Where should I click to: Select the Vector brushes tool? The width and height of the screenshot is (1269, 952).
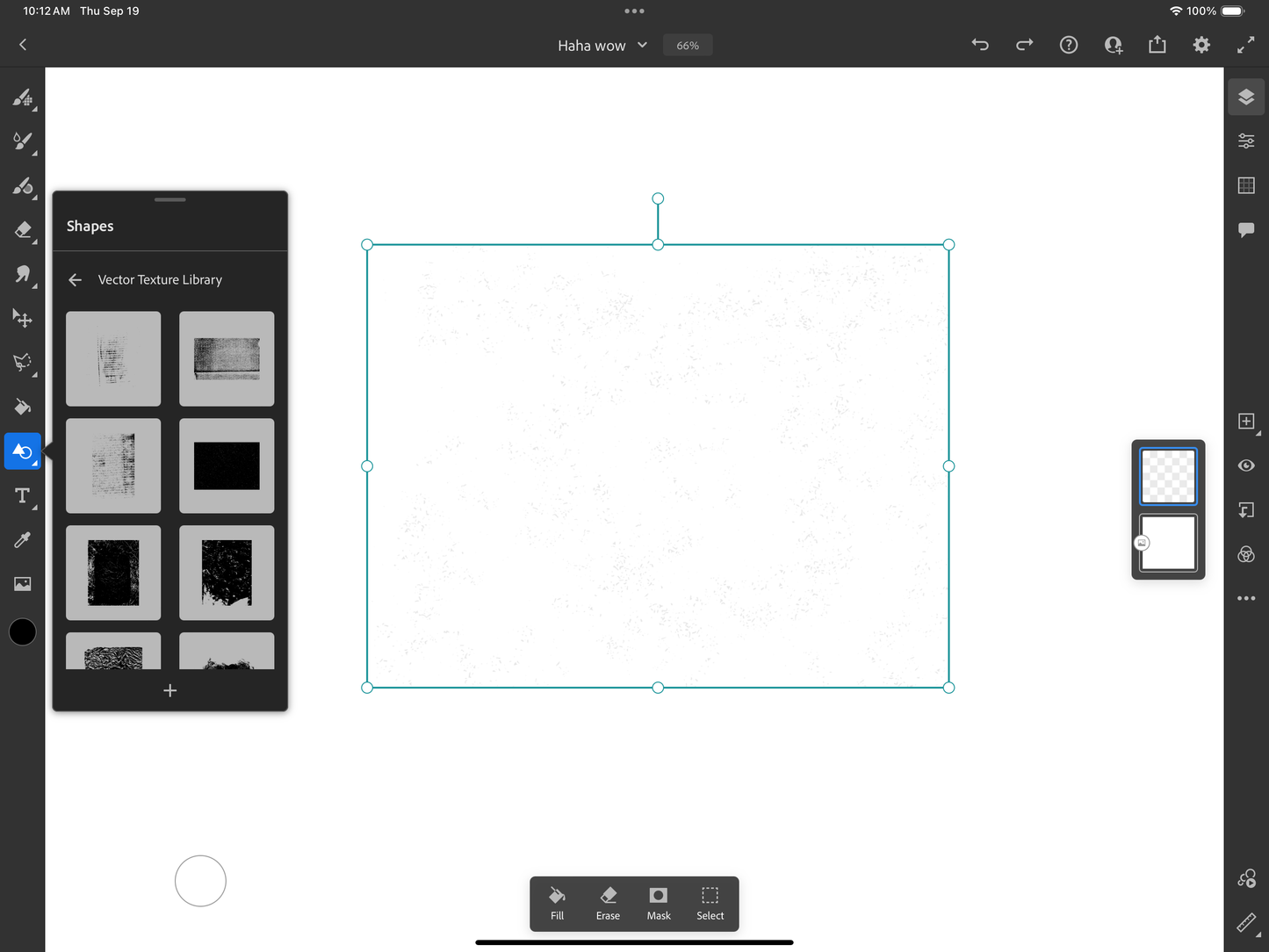pyautogui.click(x=23, y=185)
